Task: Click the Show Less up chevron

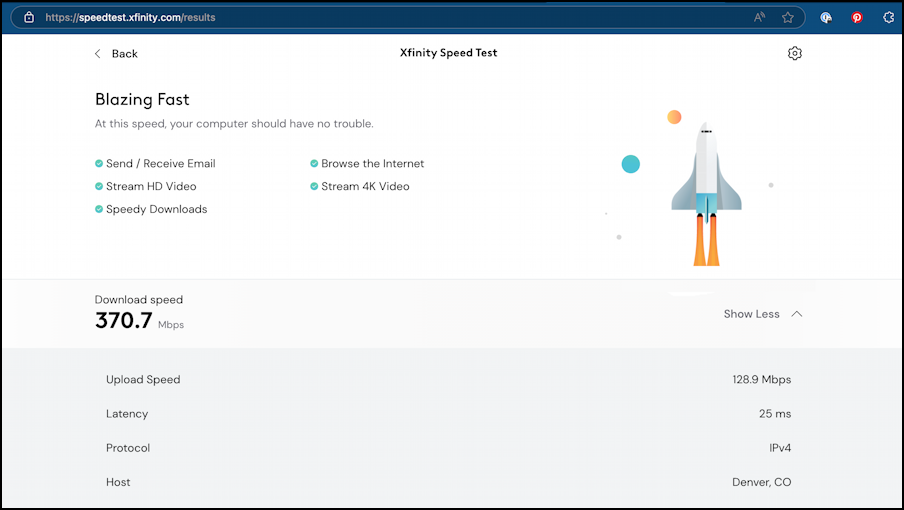Action: [797, 314]
